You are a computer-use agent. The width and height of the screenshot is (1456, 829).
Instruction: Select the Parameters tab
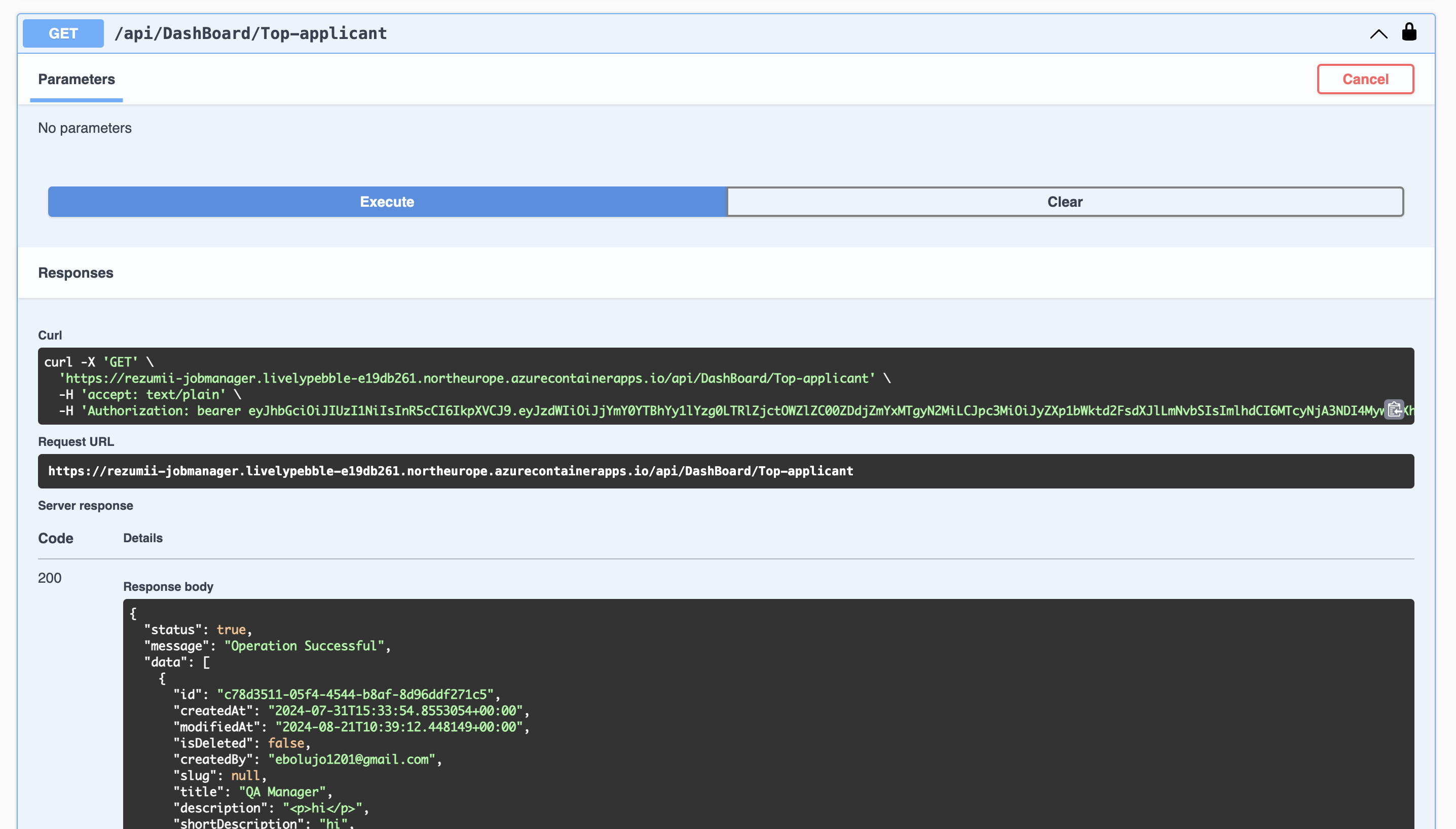pos(77,80)
